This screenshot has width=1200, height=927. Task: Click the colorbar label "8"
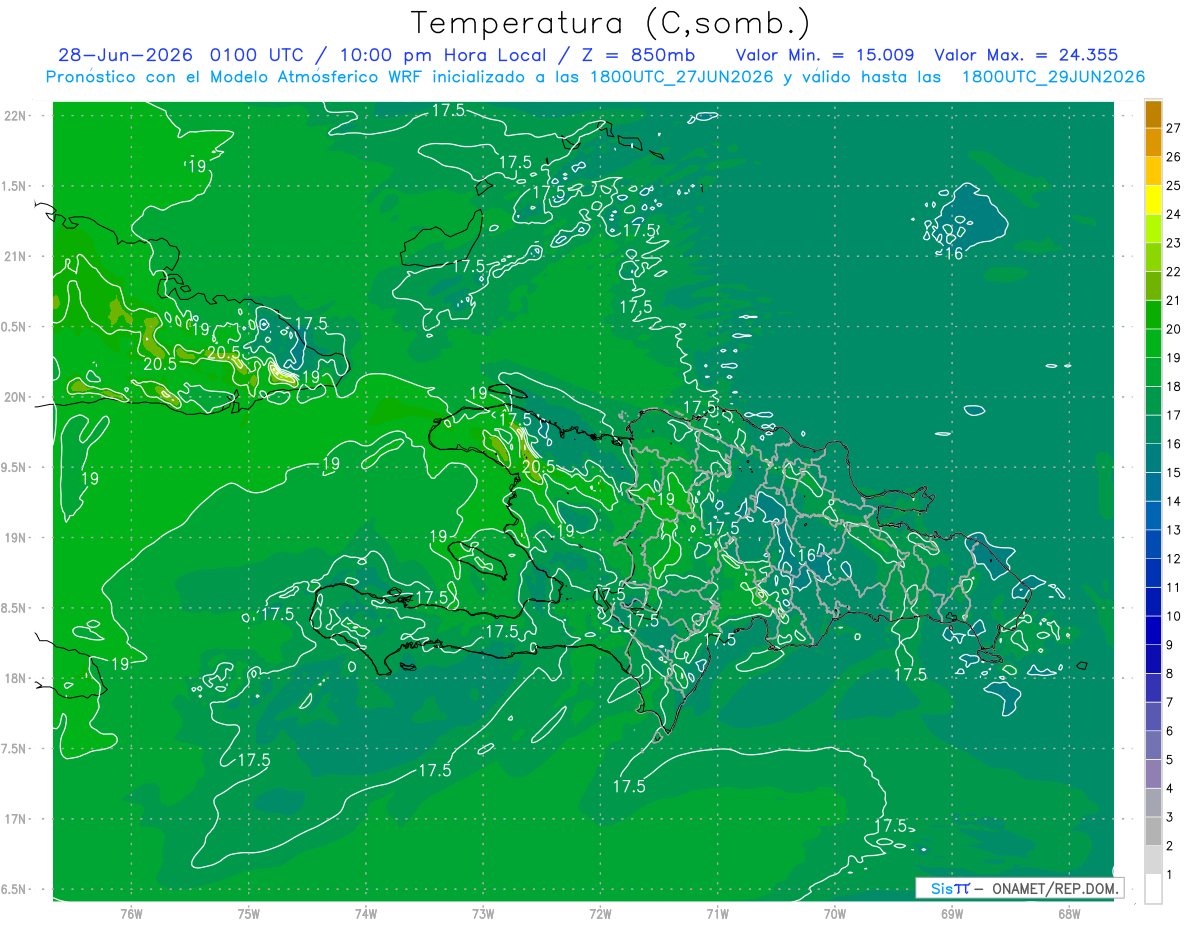[1170, 674]
